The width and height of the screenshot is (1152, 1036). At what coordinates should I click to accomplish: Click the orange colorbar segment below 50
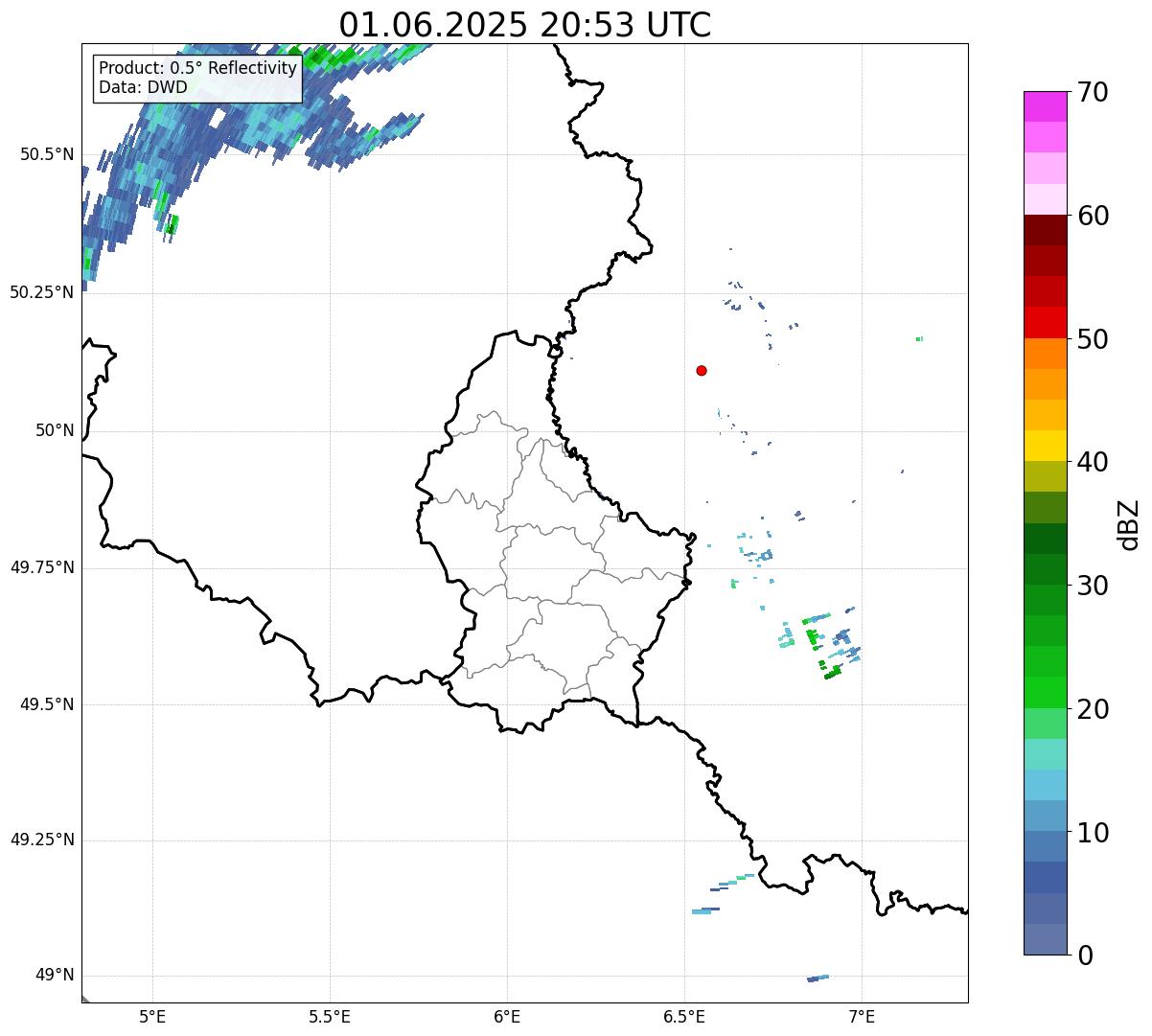coord(1045,354)
